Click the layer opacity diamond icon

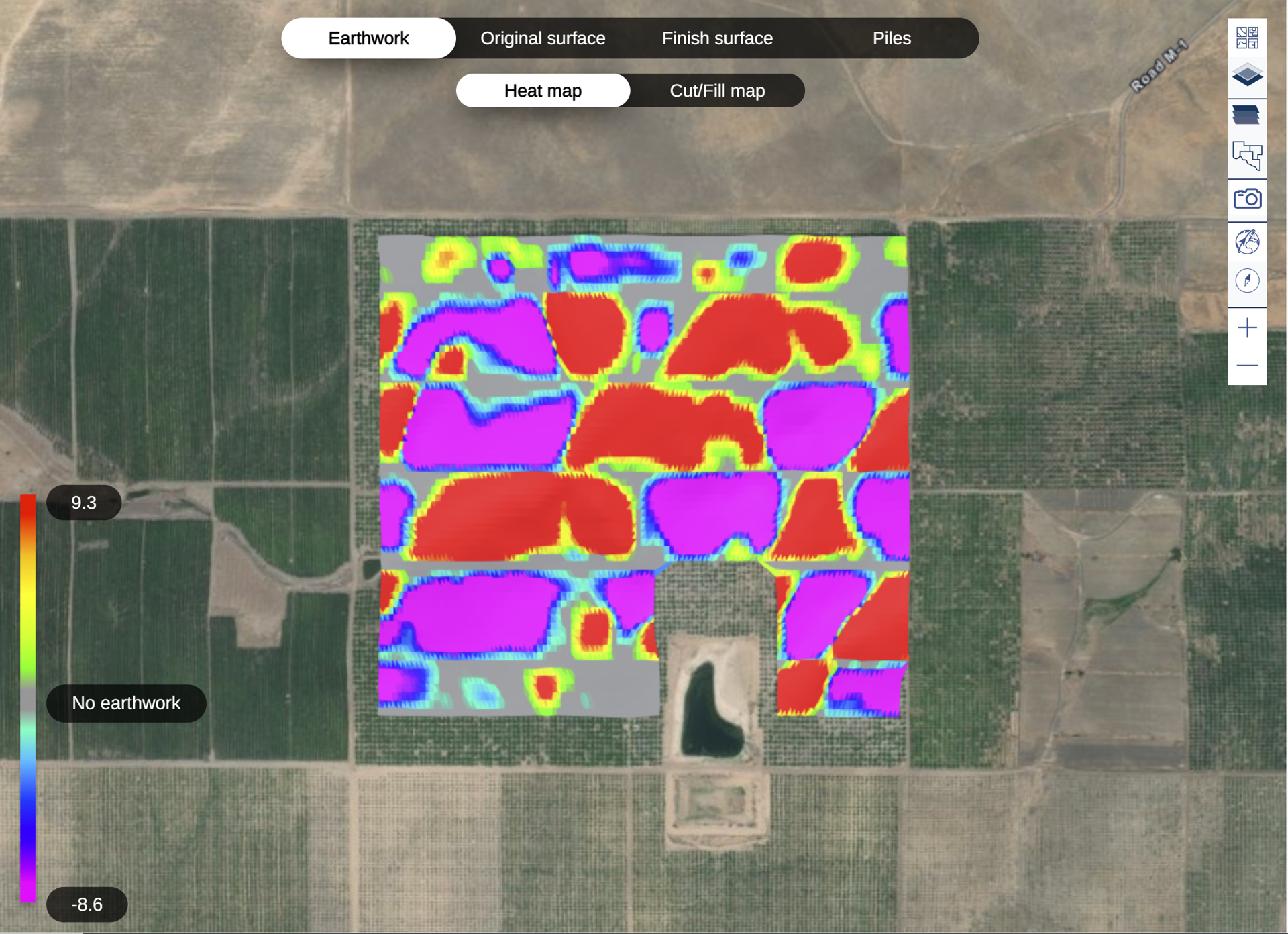[1246, 75]
